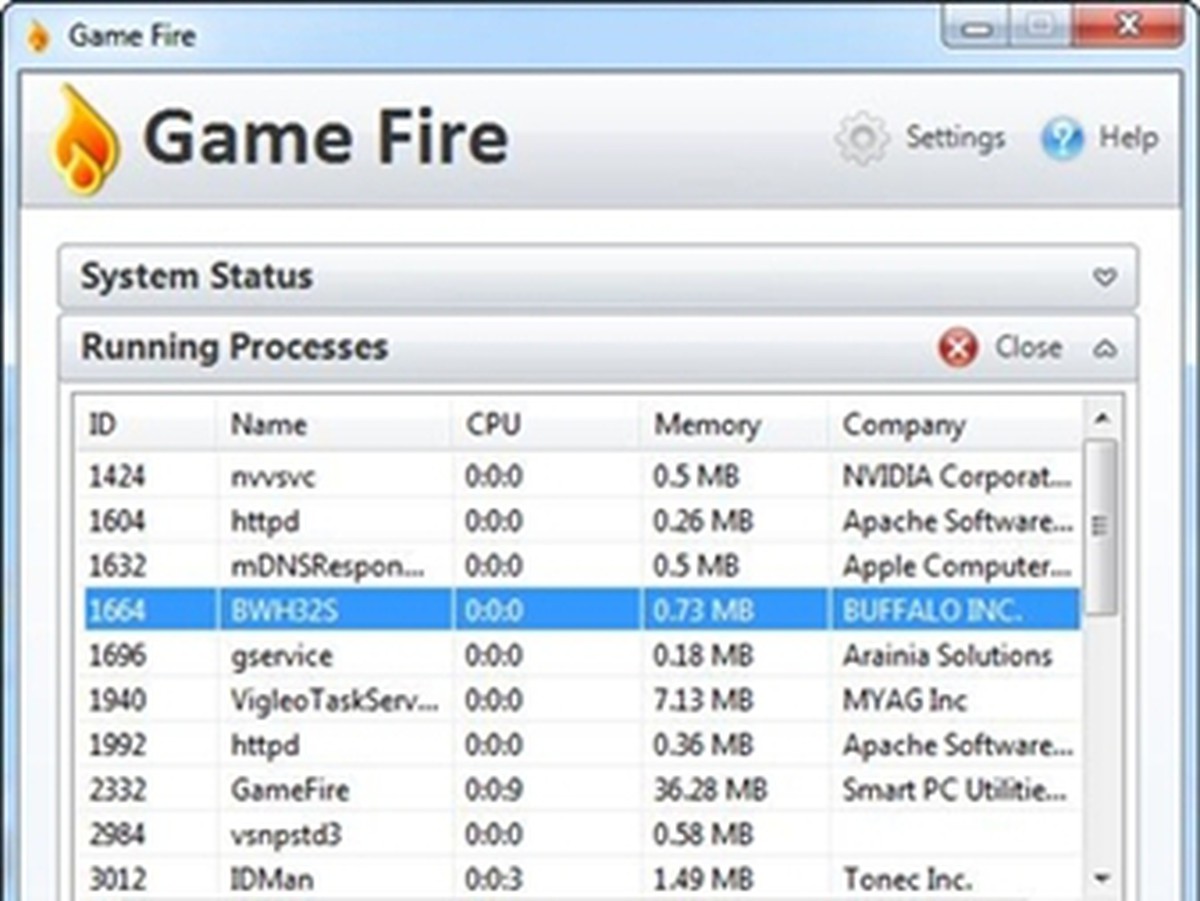Click the Game Fire flame logo
Screen dimensions: 1200x901
tap(86, 140)
